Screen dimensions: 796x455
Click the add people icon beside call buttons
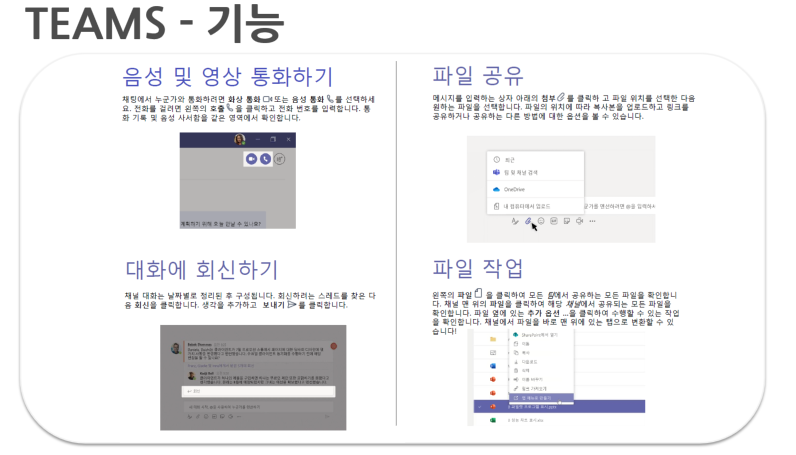280,159
